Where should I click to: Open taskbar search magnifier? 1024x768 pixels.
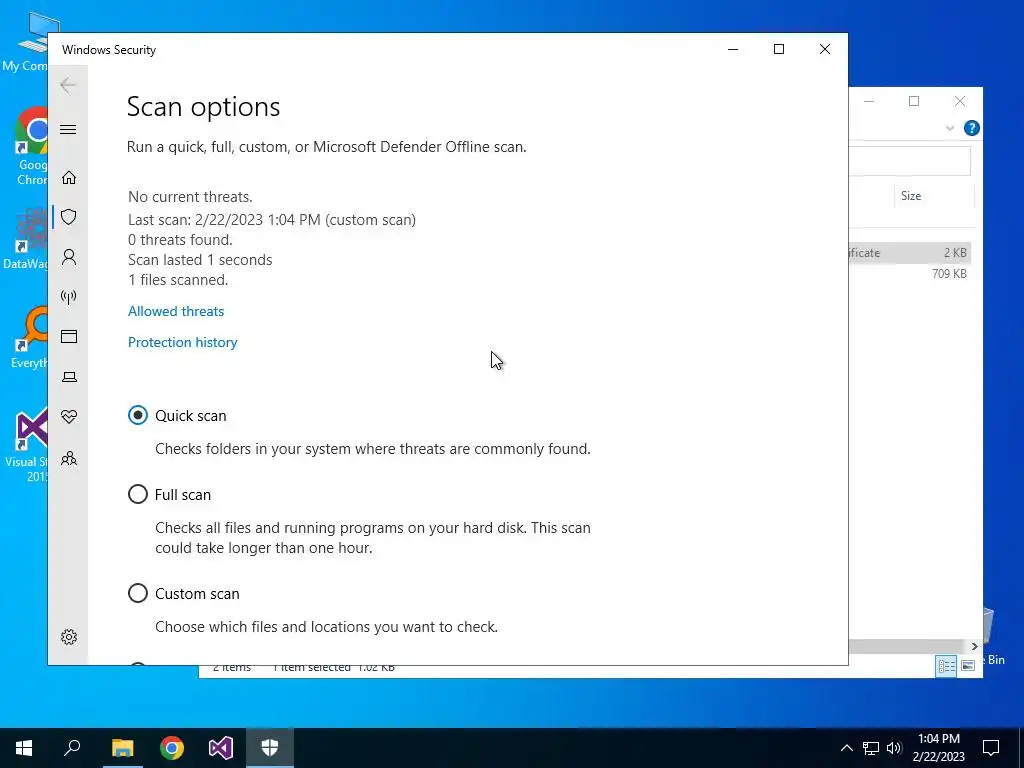(x=72, y=748)
